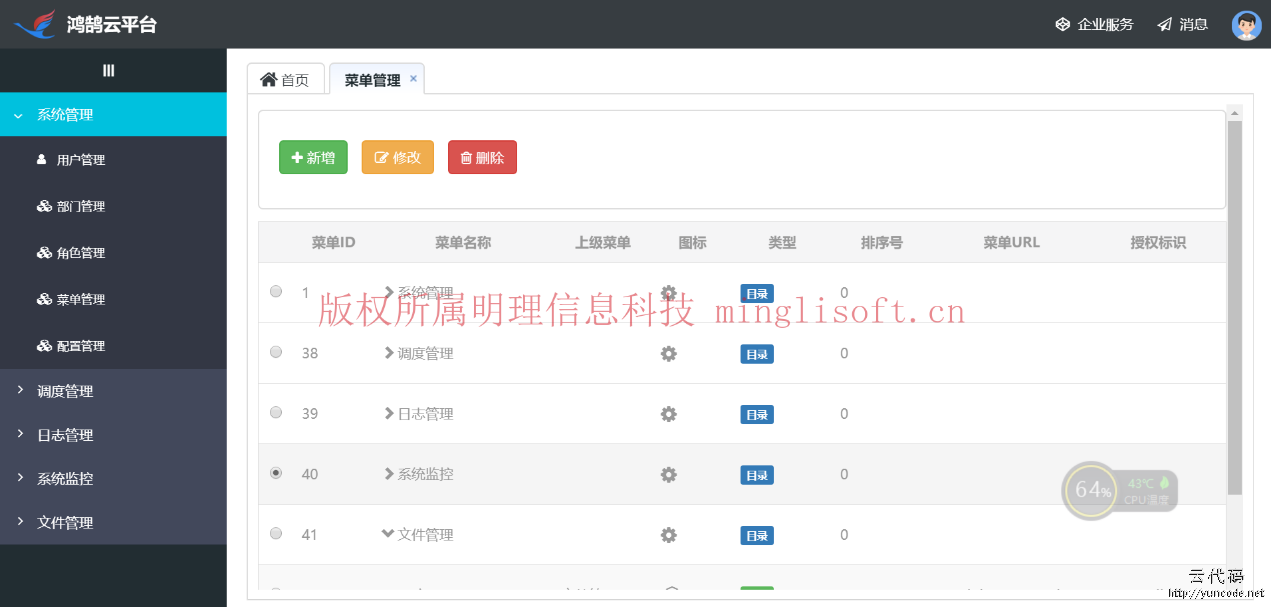
Task: Click the 鸿鹄云平台 logo icon
Action: pos(36,23)
